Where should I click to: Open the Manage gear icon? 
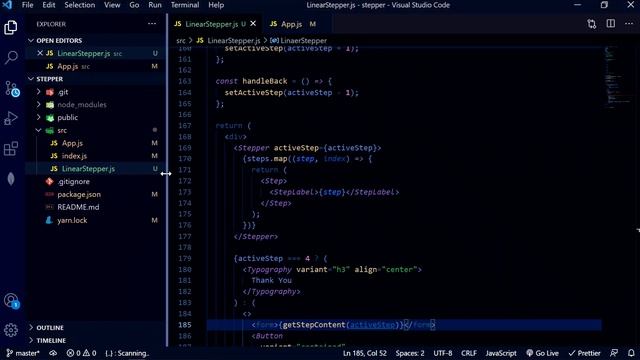11,330
